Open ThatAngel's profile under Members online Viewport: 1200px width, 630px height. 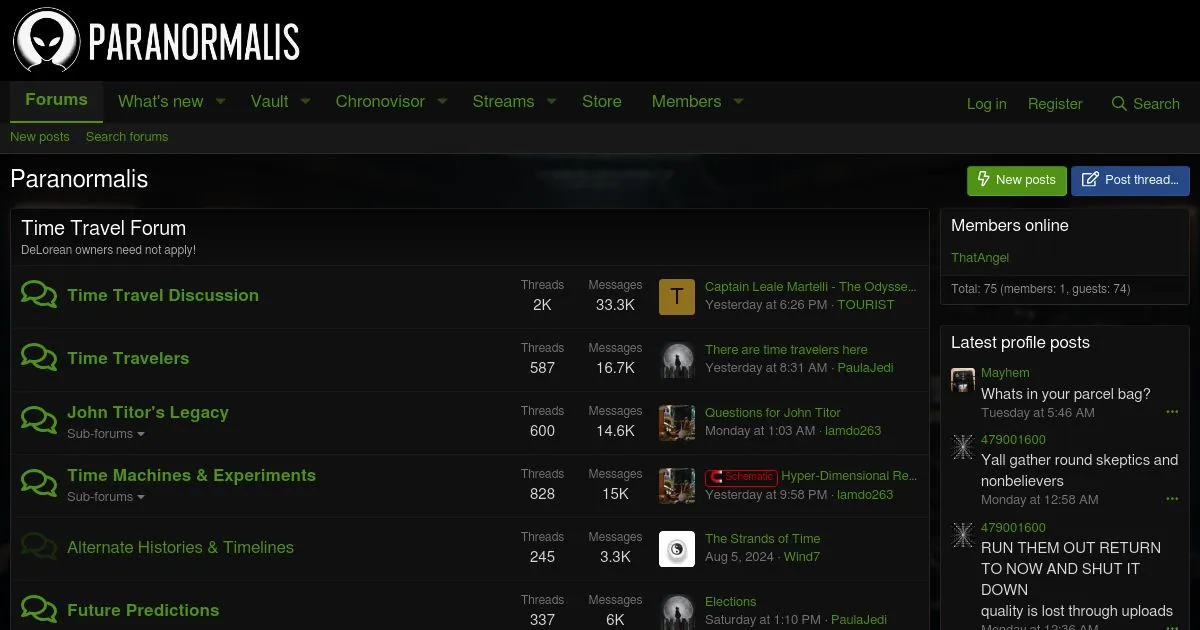pos(980,257)
